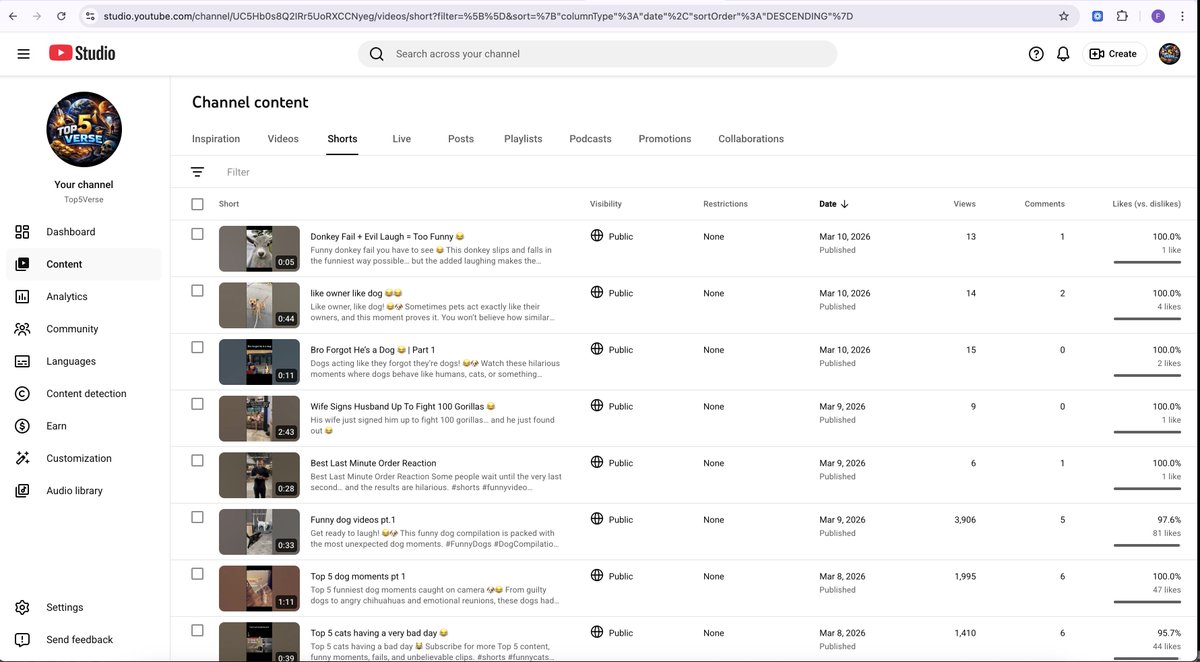Click the Languages sidebar icon
1200x662 pixels.
click(x=22, y=361)
